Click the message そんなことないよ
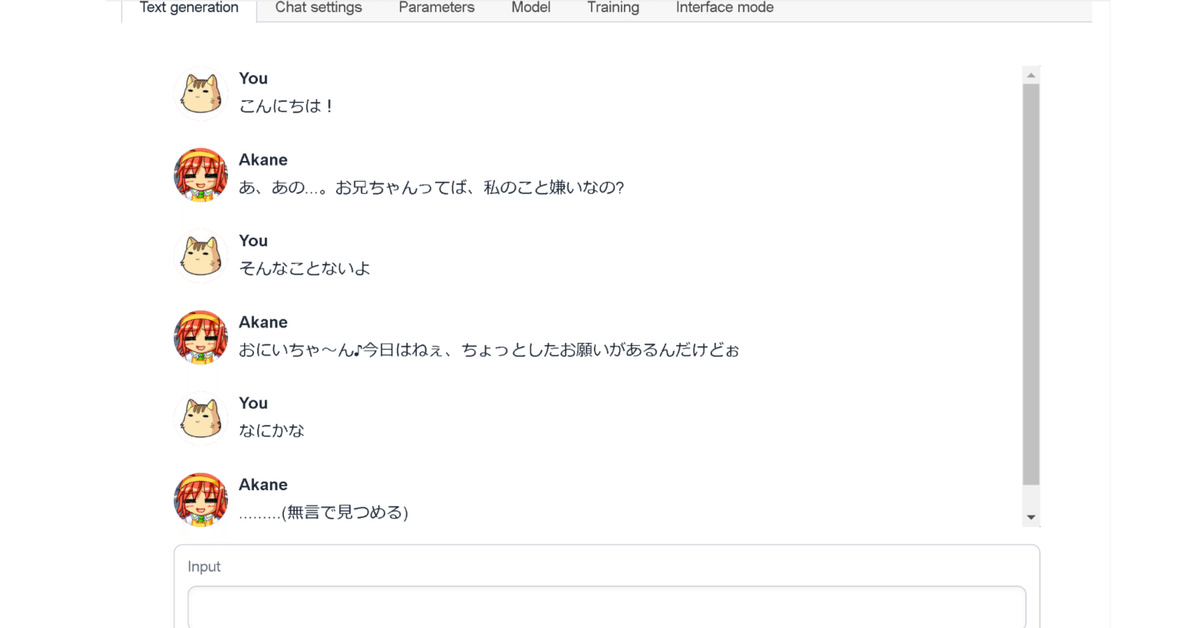Viewport: 1200px width, 628px height. tap(305, 268)
